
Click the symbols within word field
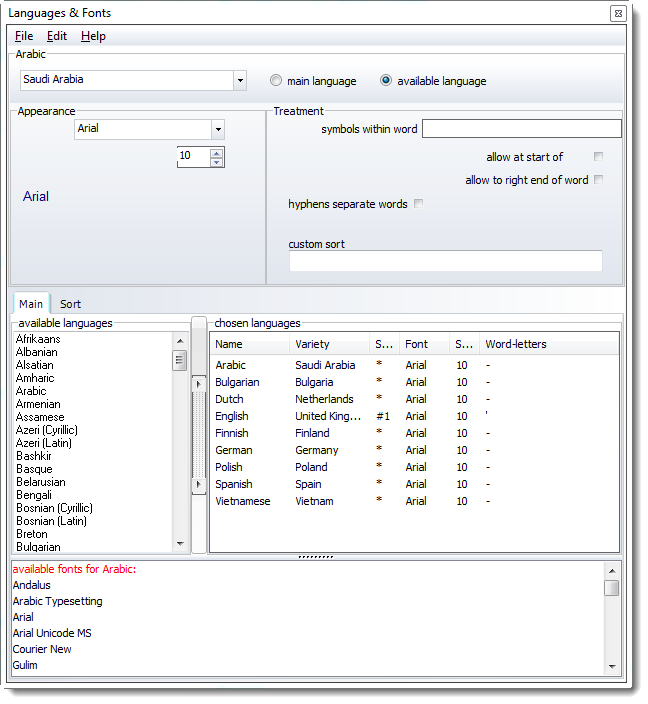coord(521,129)
